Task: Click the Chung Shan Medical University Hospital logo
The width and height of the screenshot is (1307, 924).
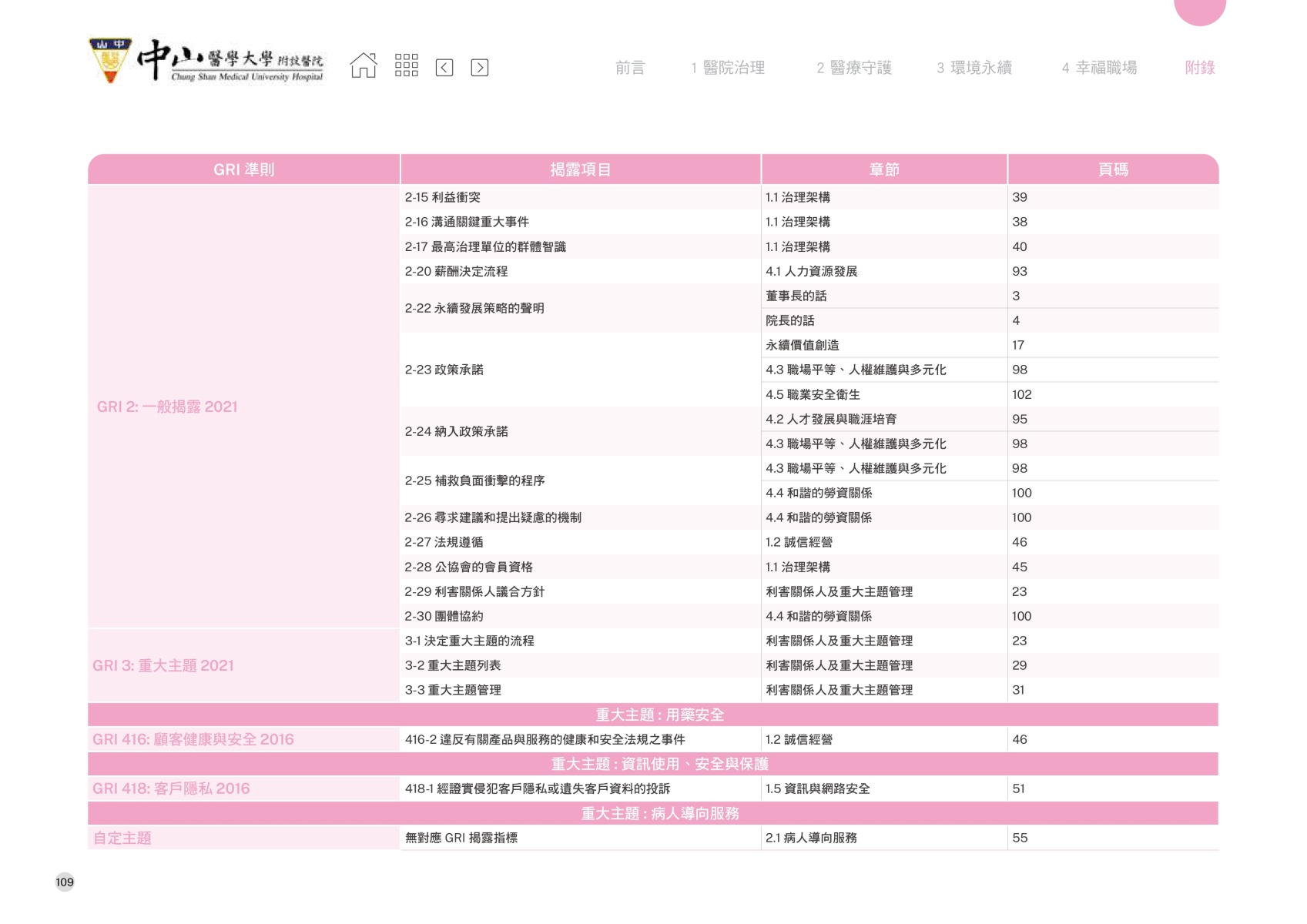Action: (206, 61)
